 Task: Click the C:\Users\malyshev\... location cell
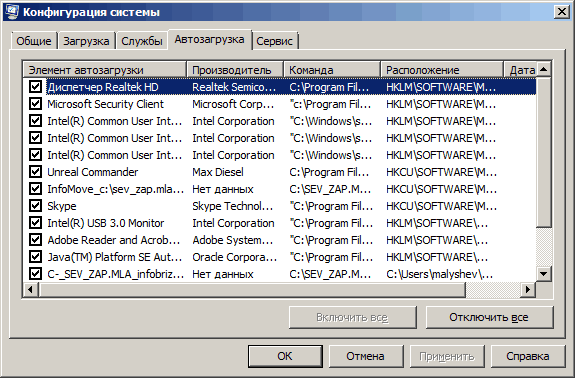coord(439,274)
